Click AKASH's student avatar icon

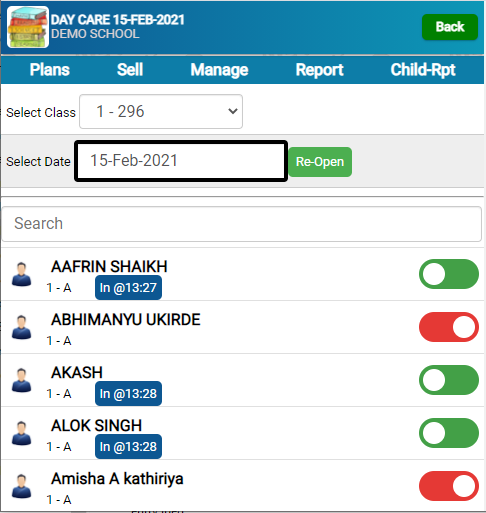[22, 380]
